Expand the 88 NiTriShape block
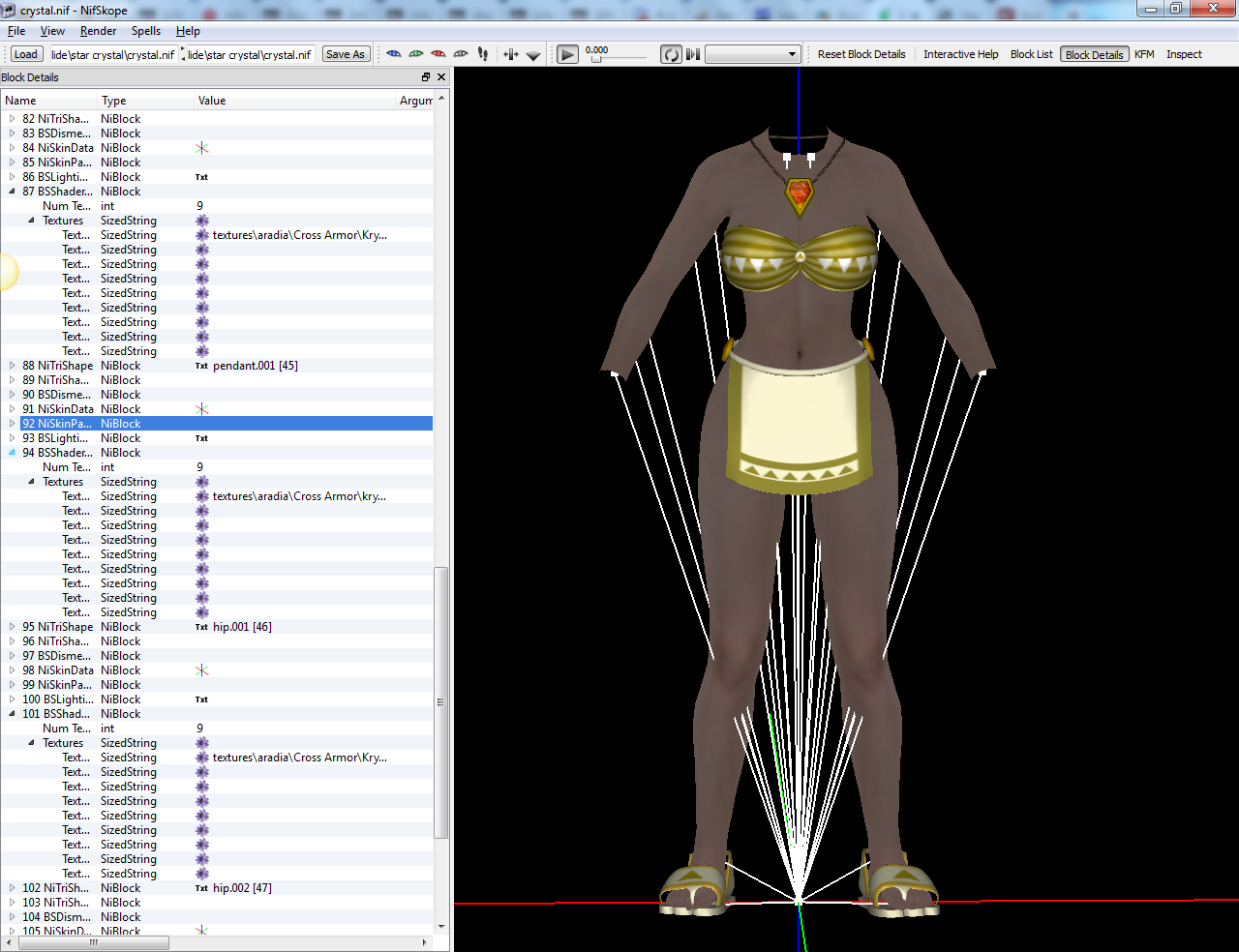 pyautogui.click(x=13, y=366)
